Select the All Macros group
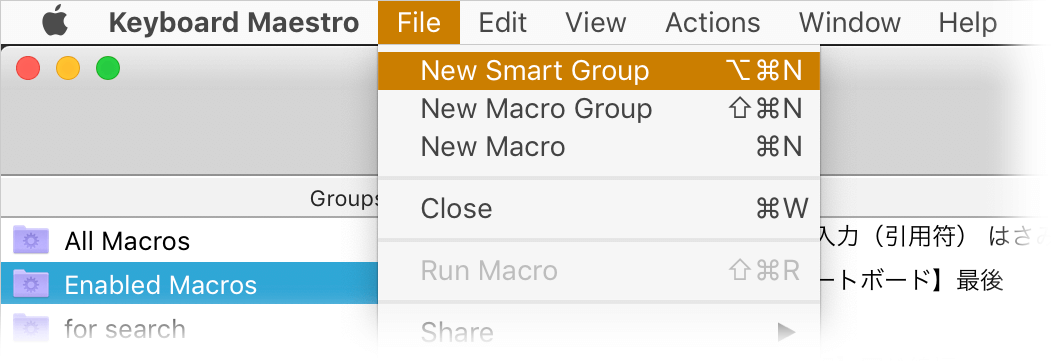The height and width of the screenshot is (361, 1051). 189,240
